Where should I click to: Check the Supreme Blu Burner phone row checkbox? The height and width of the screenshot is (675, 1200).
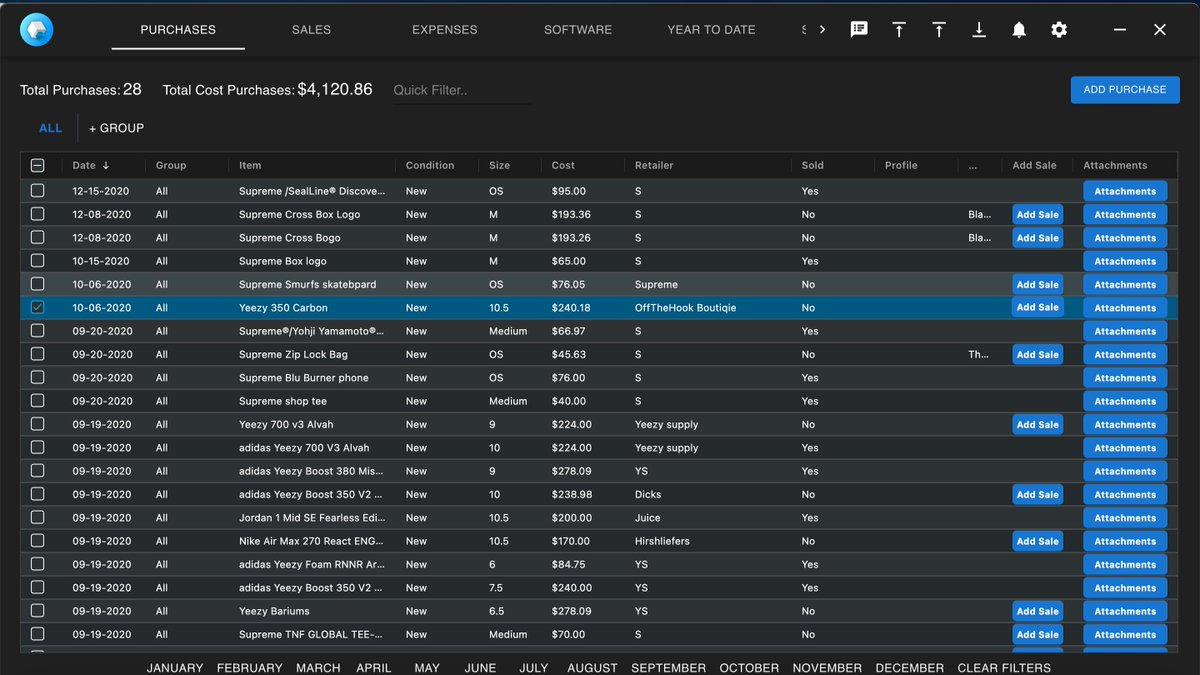pyautogui.click(x=38, y=378)
